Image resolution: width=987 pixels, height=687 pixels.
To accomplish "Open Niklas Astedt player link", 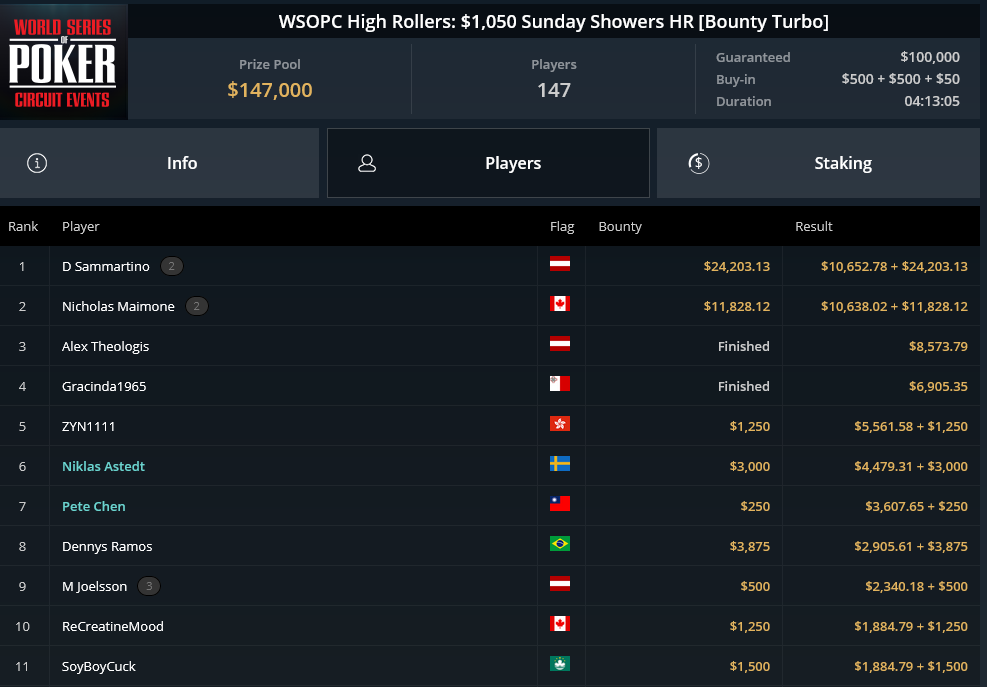I will tap(103, 467).
